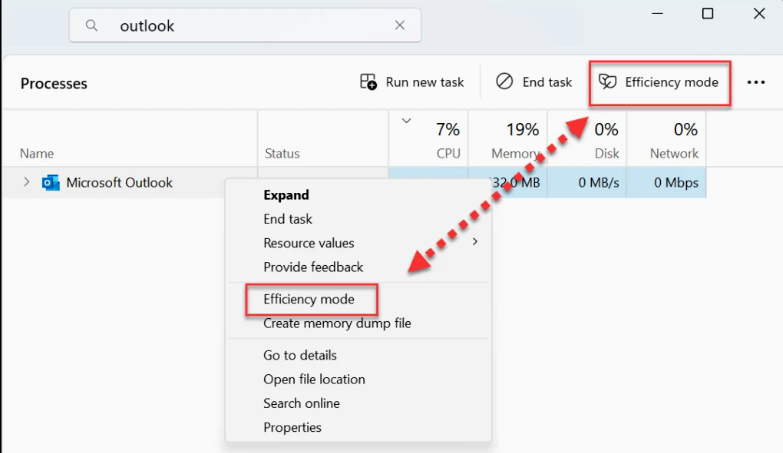The height and width of the screenshot is (453, 783).
Task: Click the Microsoft Outlook app icon
Action: [x=51, y=183]
